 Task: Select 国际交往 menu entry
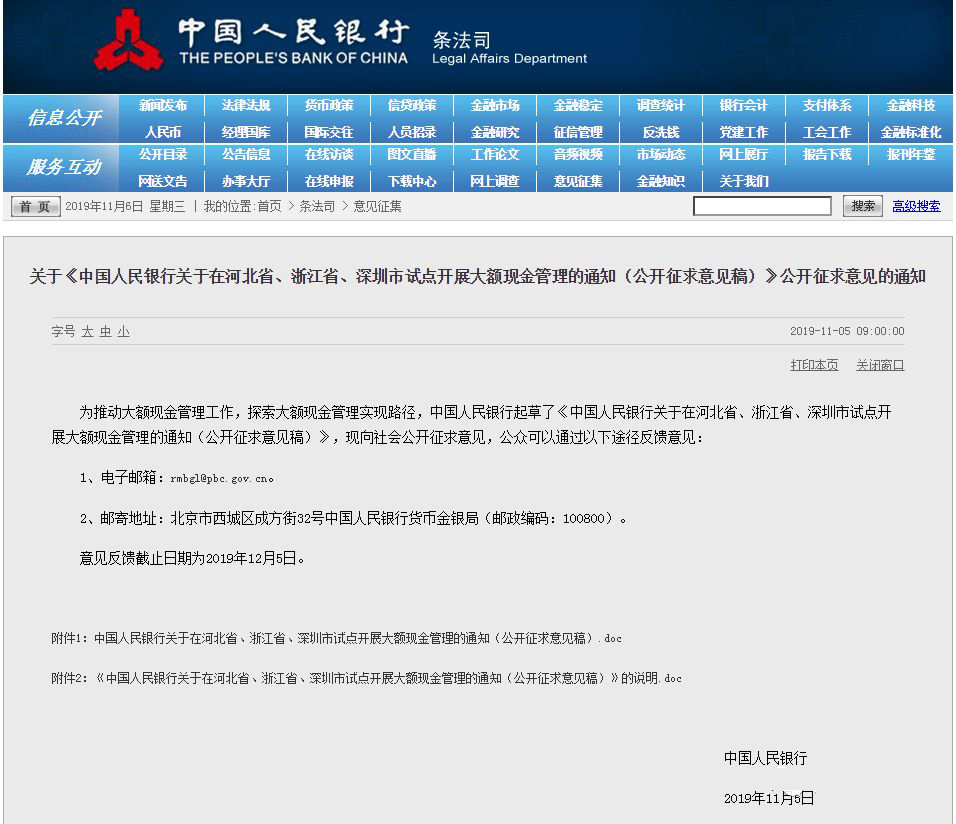click(x=329, y=132)
